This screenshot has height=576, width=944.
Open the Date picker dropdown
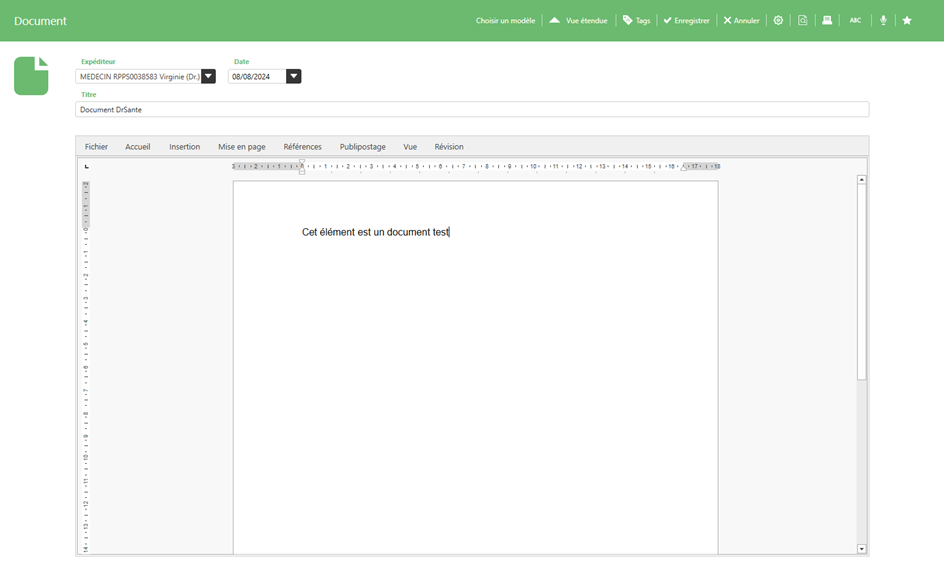(293, 76)
